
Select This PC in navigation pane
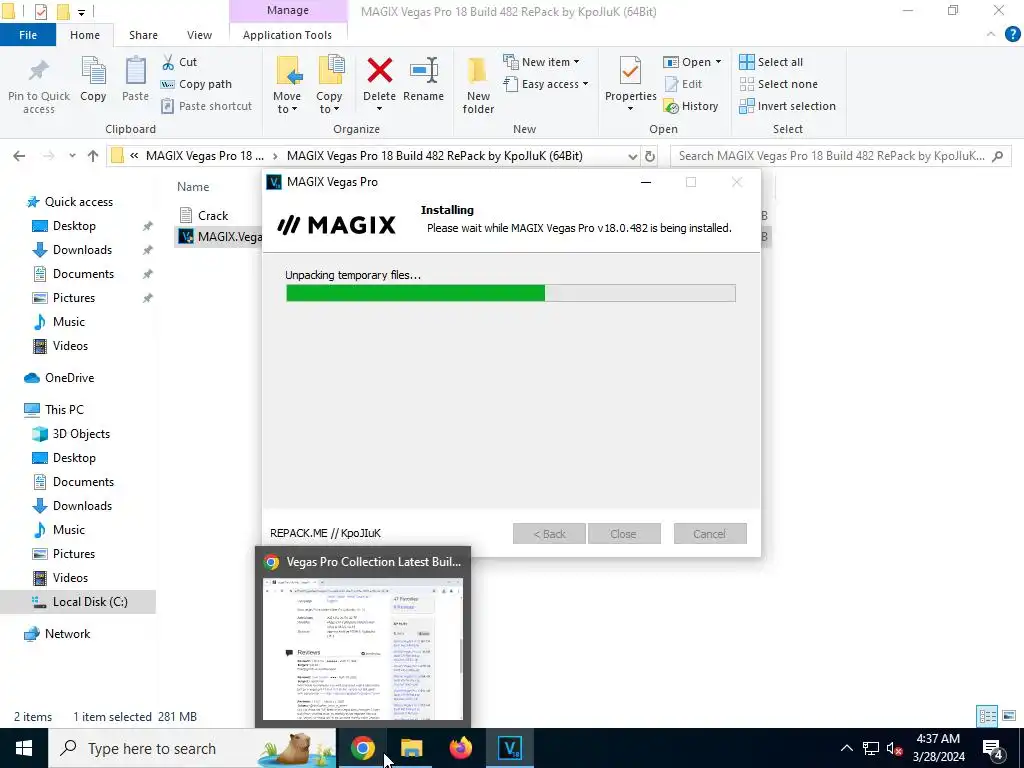[x=64, y=409]
